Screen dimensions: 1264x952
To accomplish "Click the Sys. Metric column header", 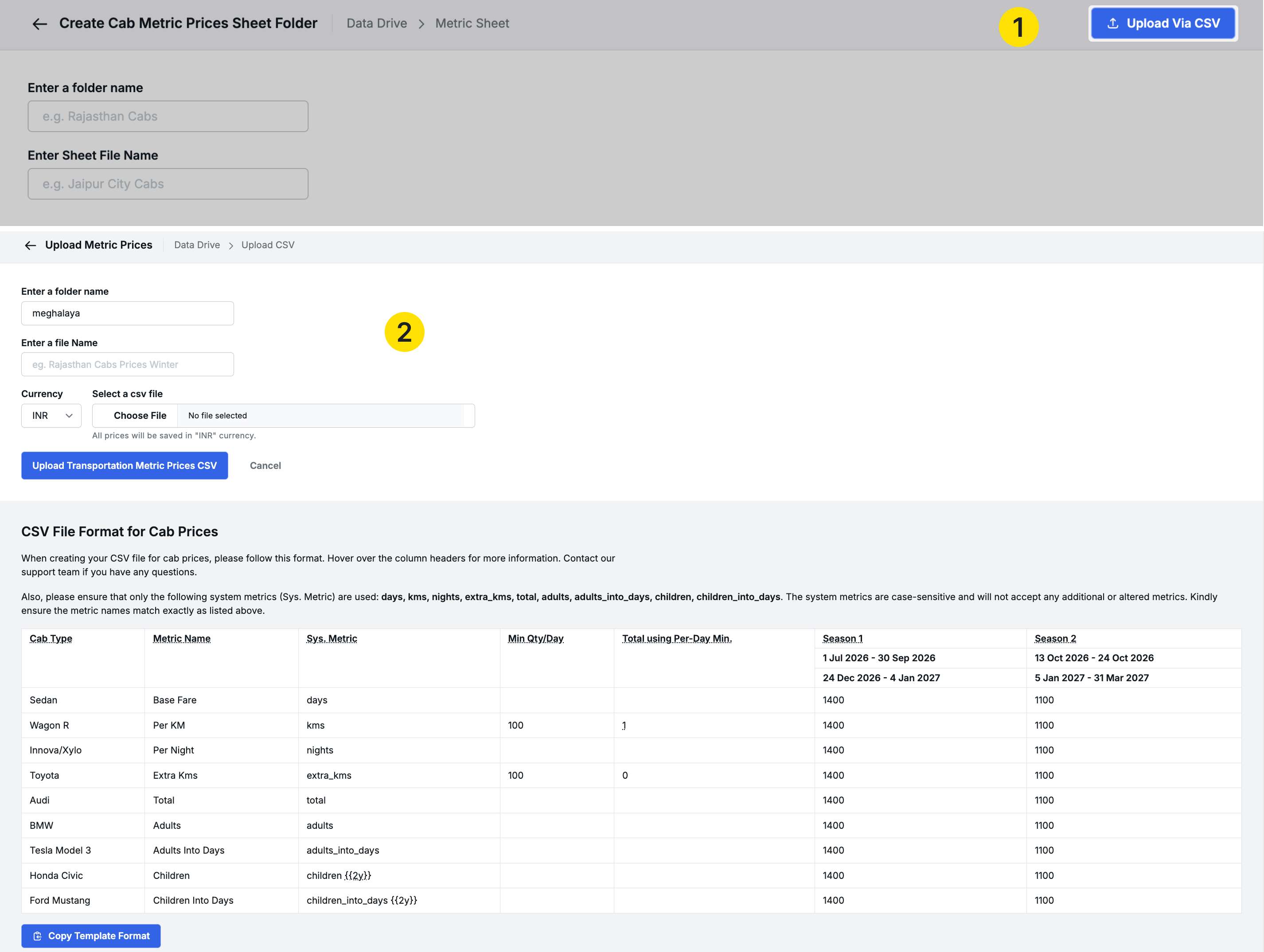I will pos(332,638).
